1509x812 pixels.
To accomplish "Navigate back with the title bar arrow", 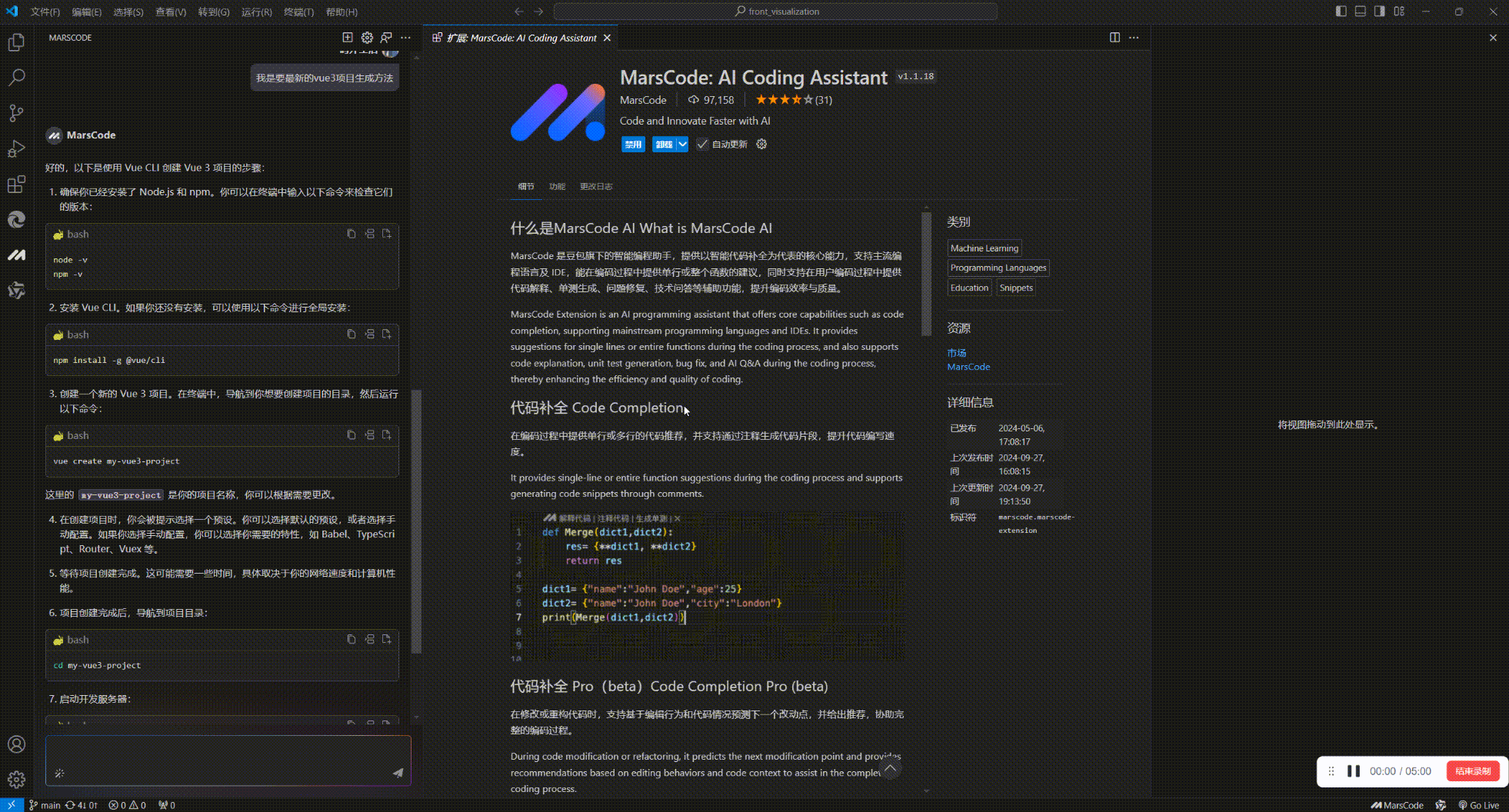I will coord(518,12).
